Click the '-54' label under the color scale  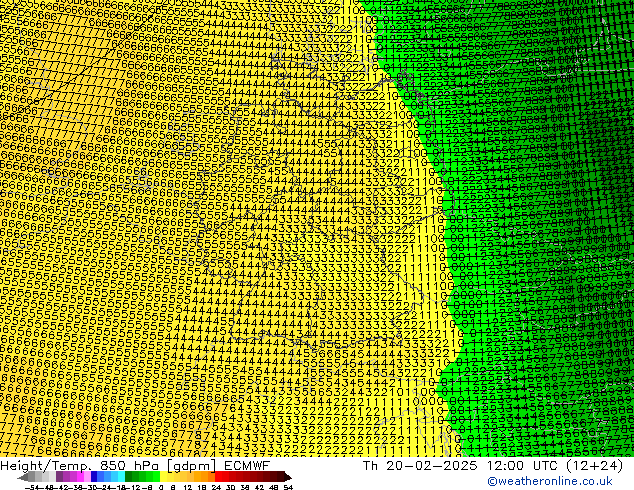click(33, 487)
